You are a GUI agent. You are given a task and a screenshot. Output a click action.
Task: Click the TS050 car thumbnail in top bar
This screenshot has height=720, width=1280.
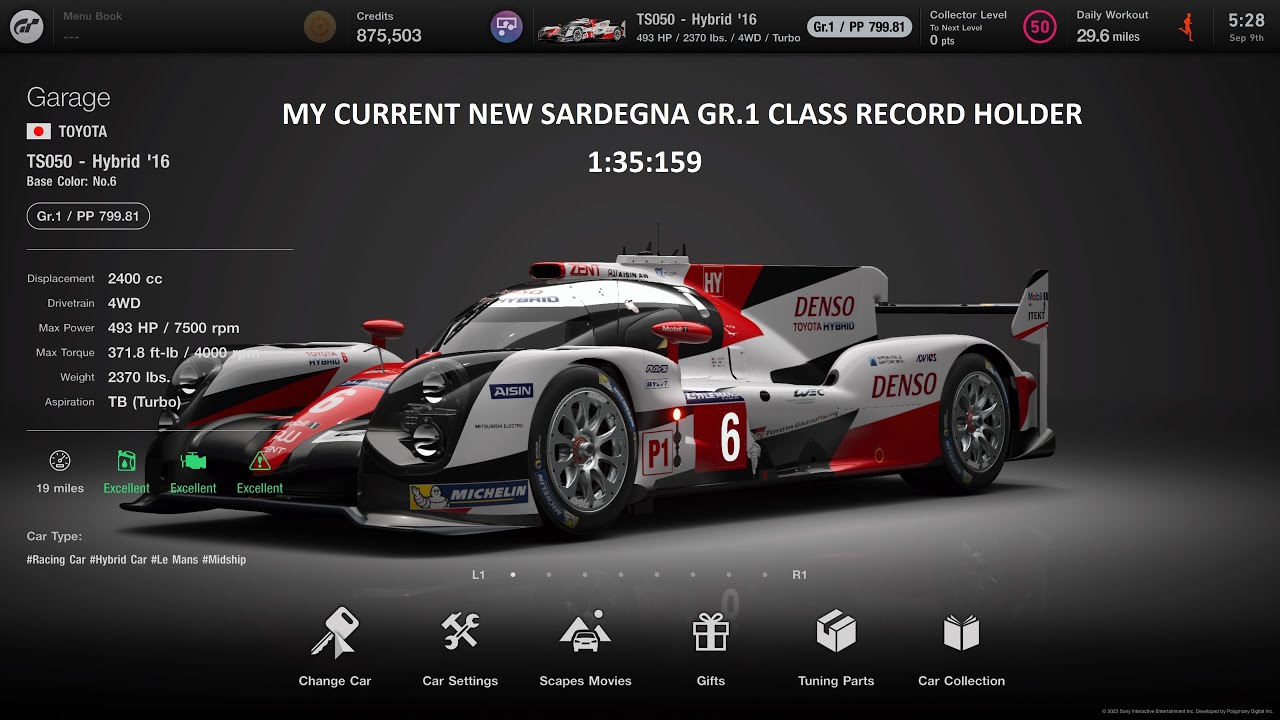coord(582,31)
